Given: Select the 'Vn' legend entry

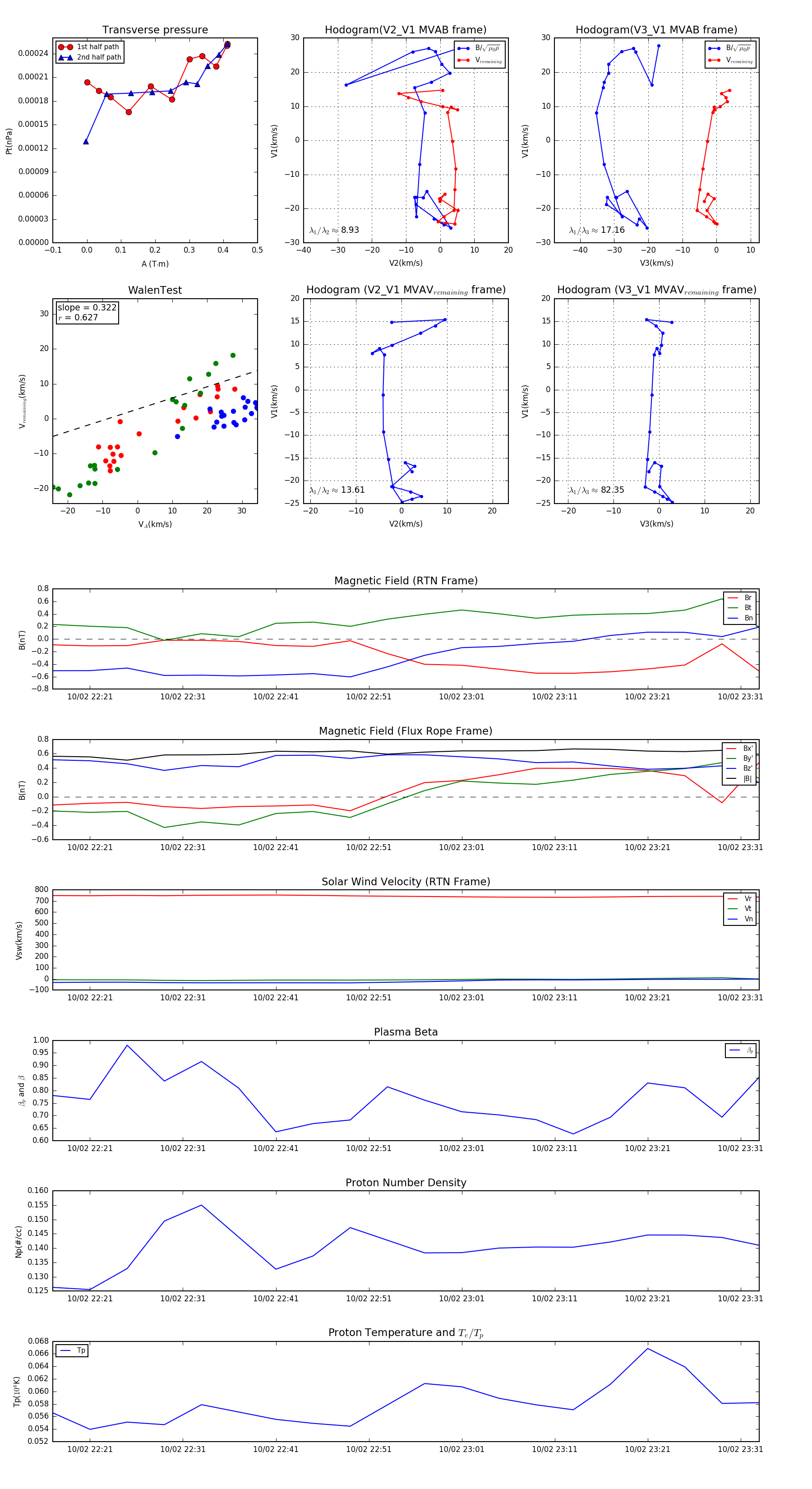Looking at the screenshot, I should (740, 919).
